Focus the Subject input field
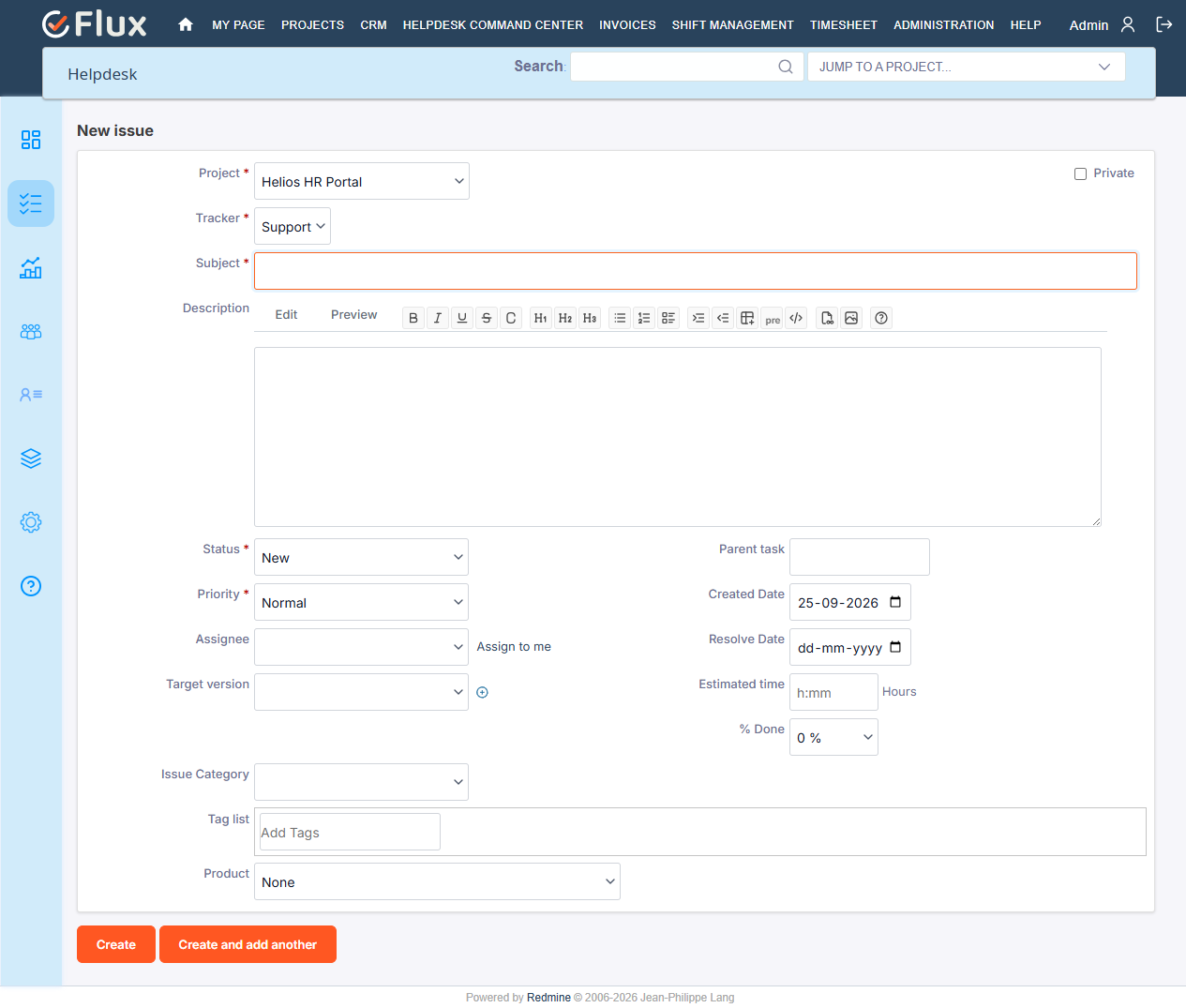The height and width of the screenshot is (1008, 1186). [696, 271]
